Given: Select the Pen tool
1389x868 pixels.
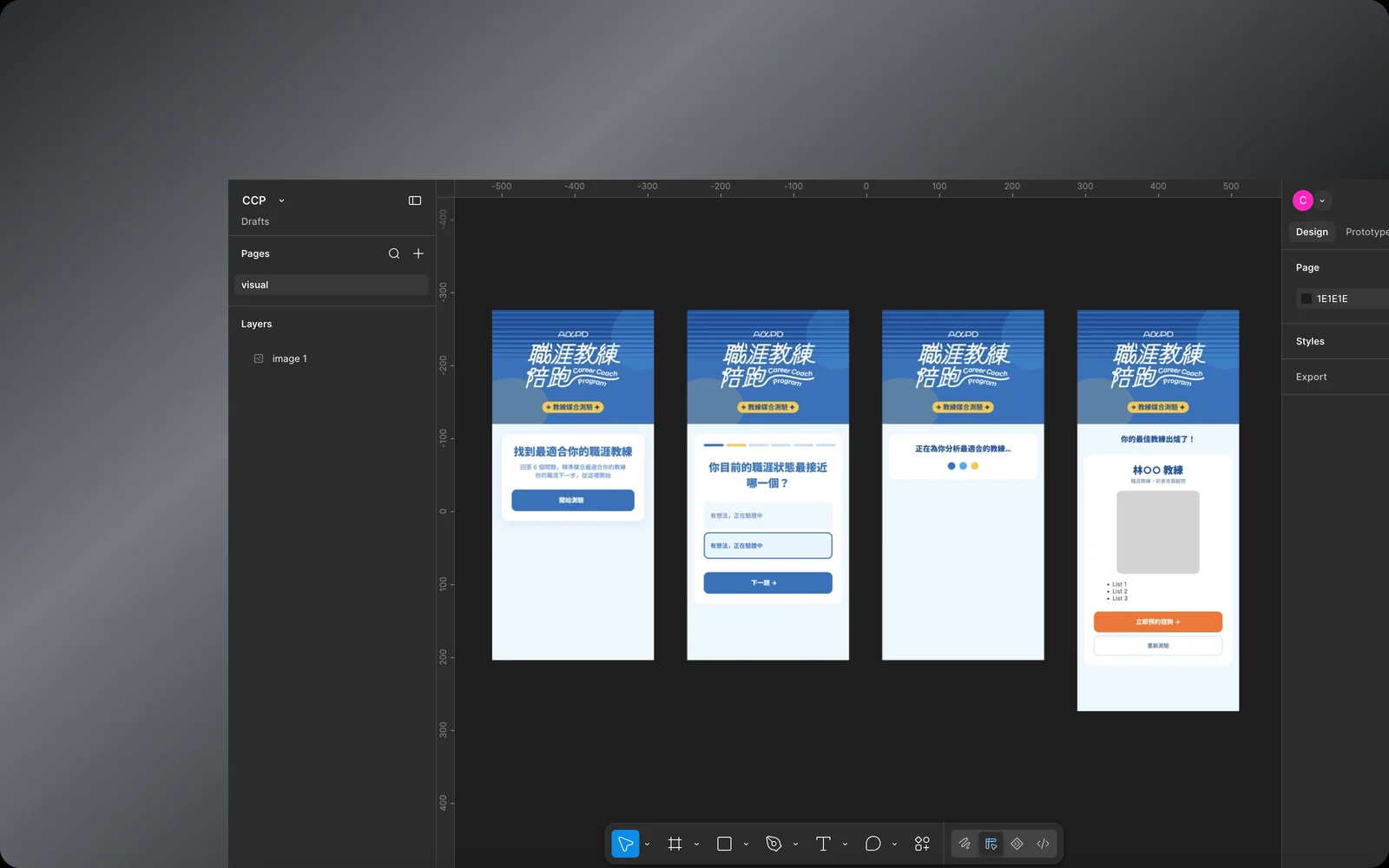Looking at the screenshot, I should tap(773, 844).
